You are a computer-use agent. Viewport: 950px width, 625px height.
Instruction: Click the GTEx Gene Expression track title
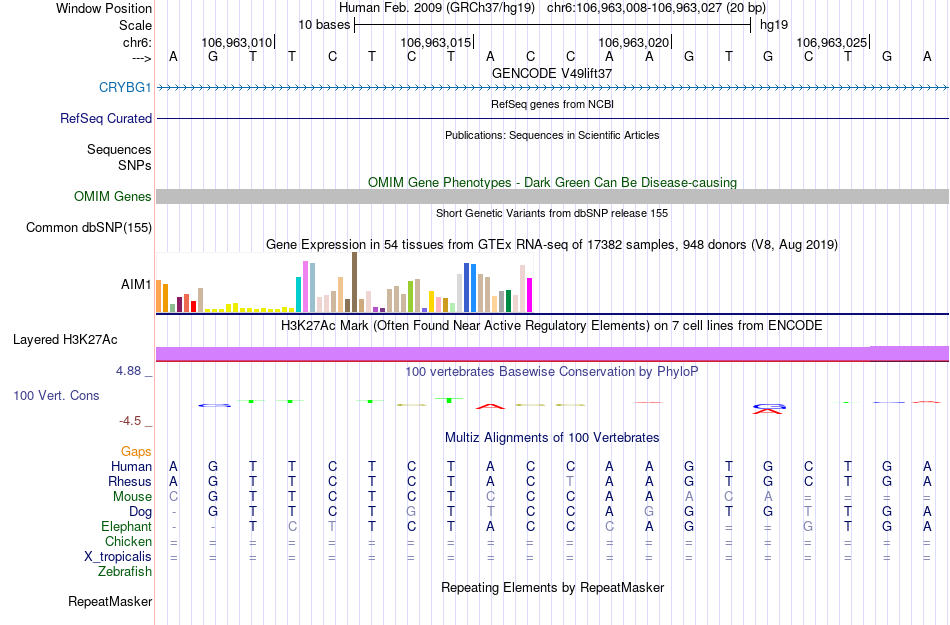point(552,245)
